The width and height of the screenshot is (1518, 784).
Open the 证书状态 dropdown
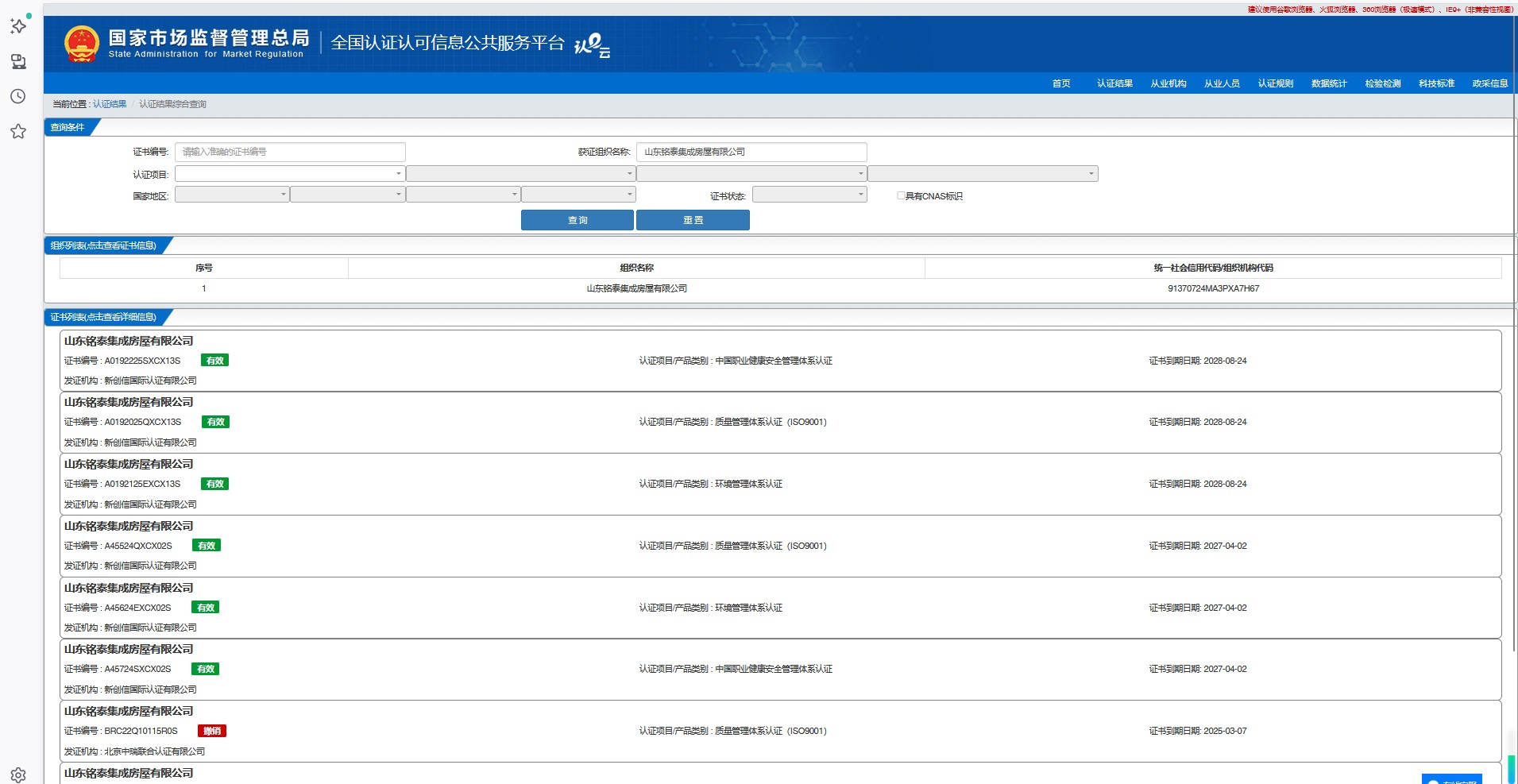809,195
